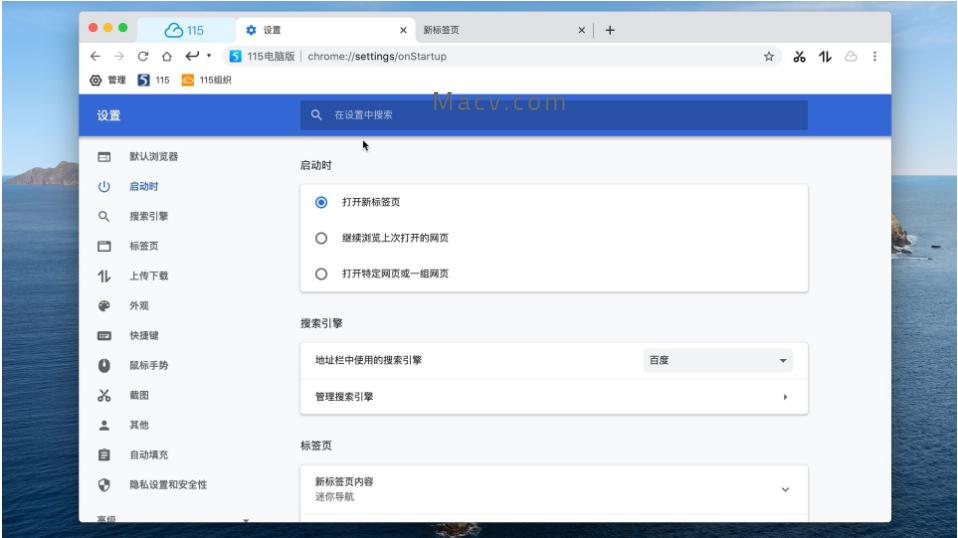Image resolution: width=958 pixels, height=538 pixels.
Task: Open 外观 in sidebar
Action: (x=139, y=305)
